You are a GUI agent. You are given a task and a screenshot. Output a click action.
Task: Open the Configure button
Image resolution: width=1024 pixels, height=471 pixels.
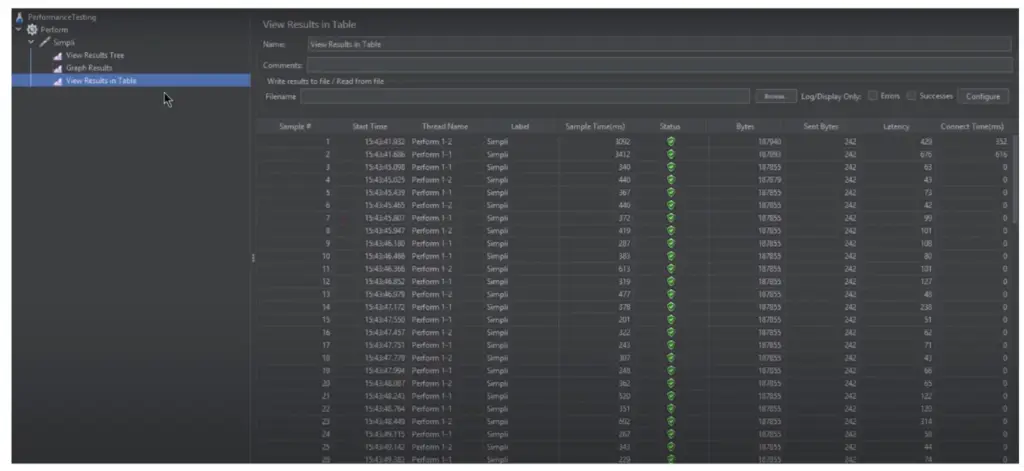[983, 97]
